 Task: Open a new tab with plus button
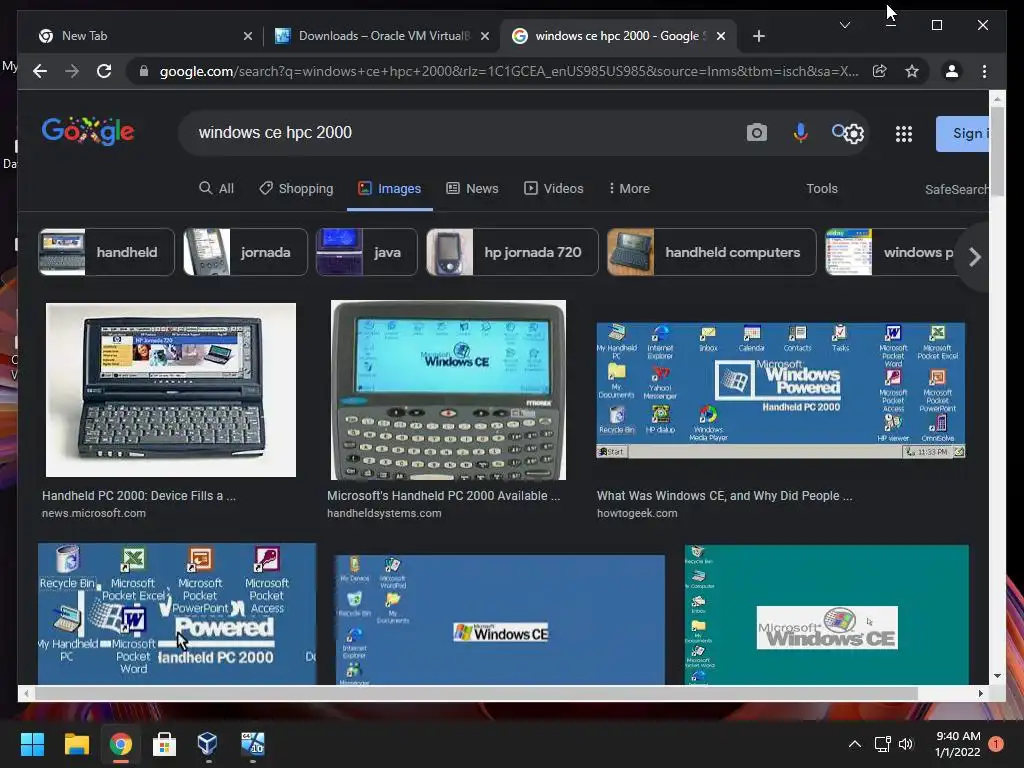pyautogui.click(x=758, y=36)
